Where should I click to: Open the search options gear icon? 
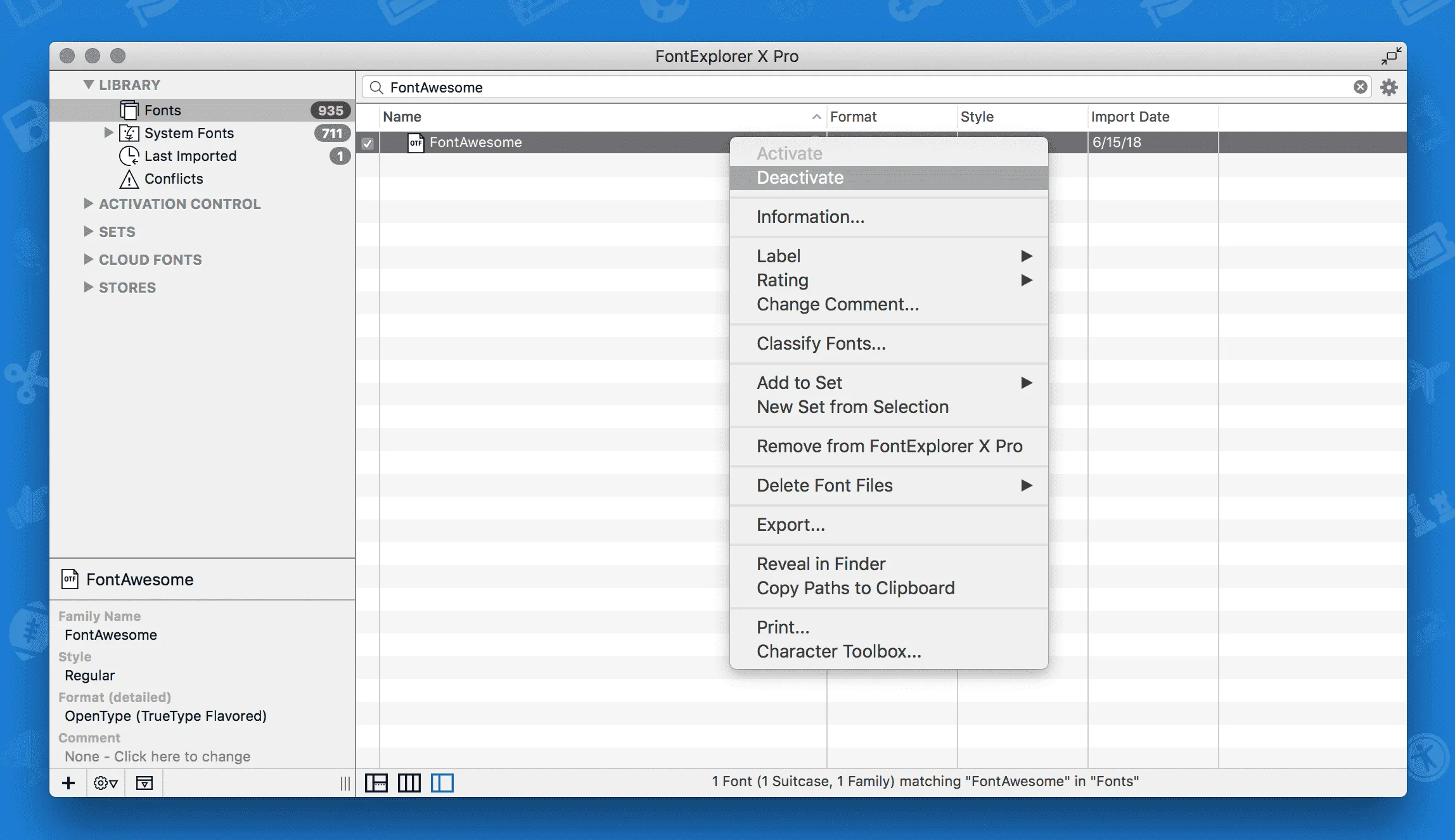coord(1389,87)
